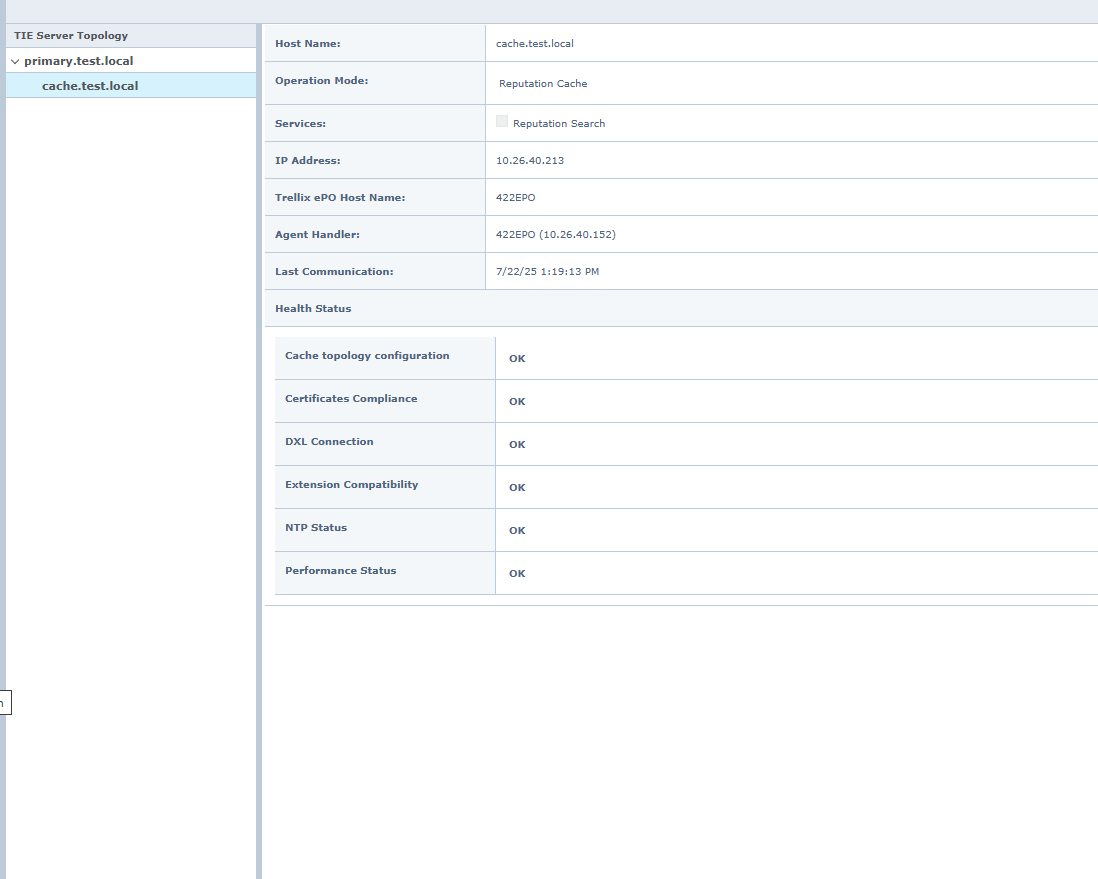
Task: Click Agent Handler value 422EPO (10.26.40.152)
Action: coord(556,235)
